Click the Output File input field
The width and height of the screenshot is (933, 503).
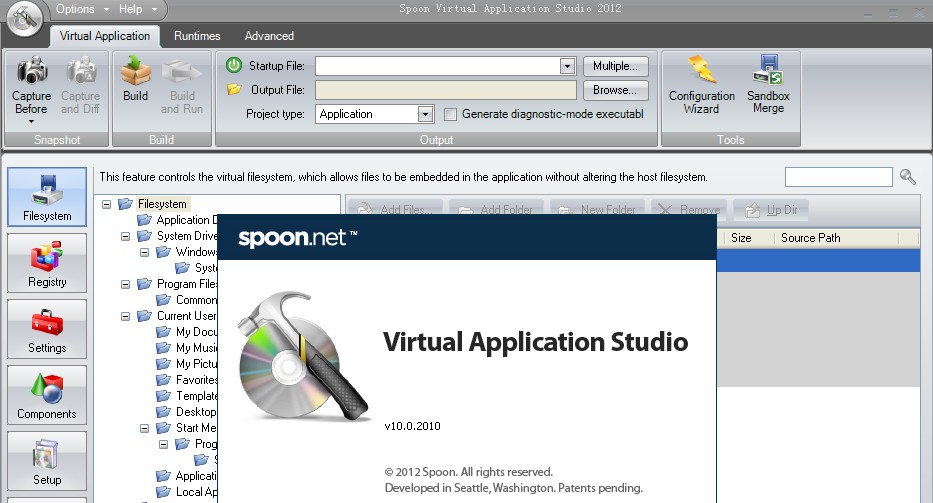point(446,90)
